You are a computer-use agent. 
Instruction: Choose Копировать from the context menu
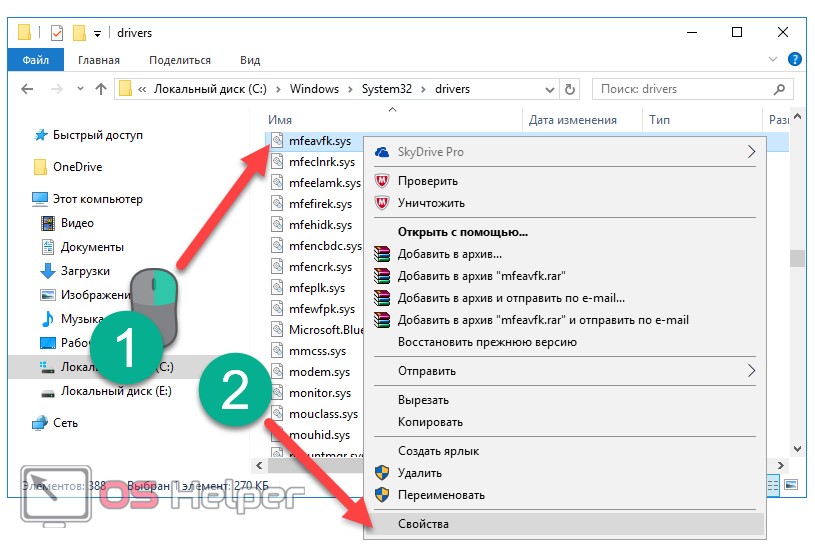pyautogui.click(x=430, y=422)
